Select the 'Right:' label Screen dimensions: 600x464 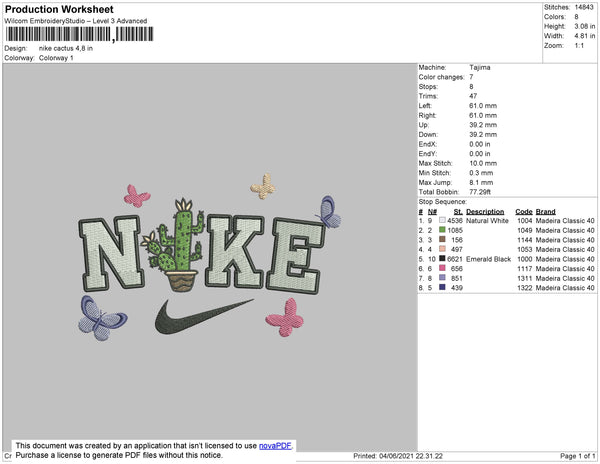427,115
